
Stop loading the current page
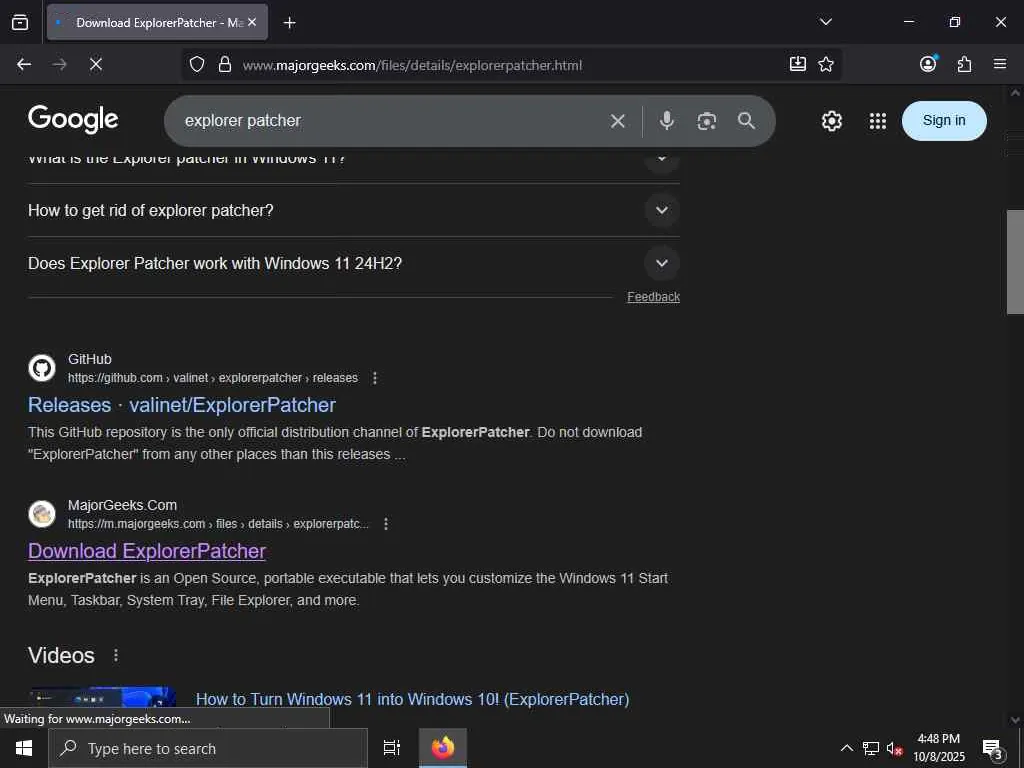96,64
